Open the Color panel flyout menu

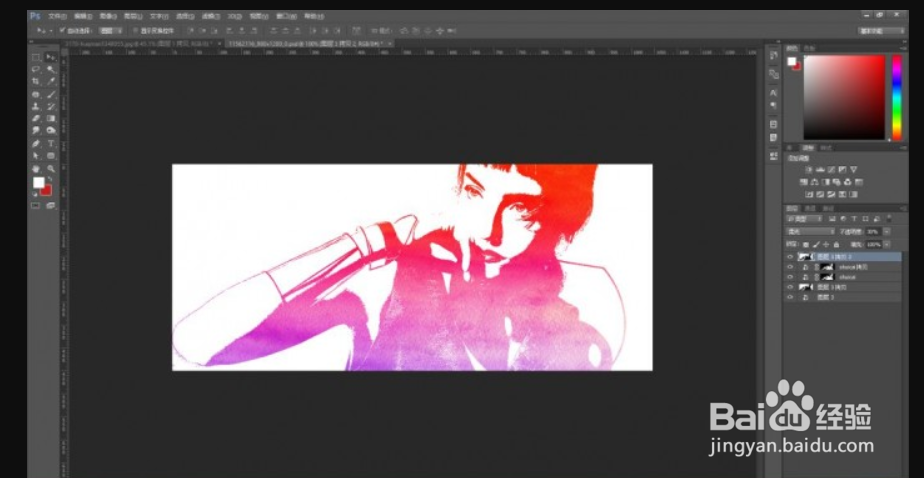(904, 48)
